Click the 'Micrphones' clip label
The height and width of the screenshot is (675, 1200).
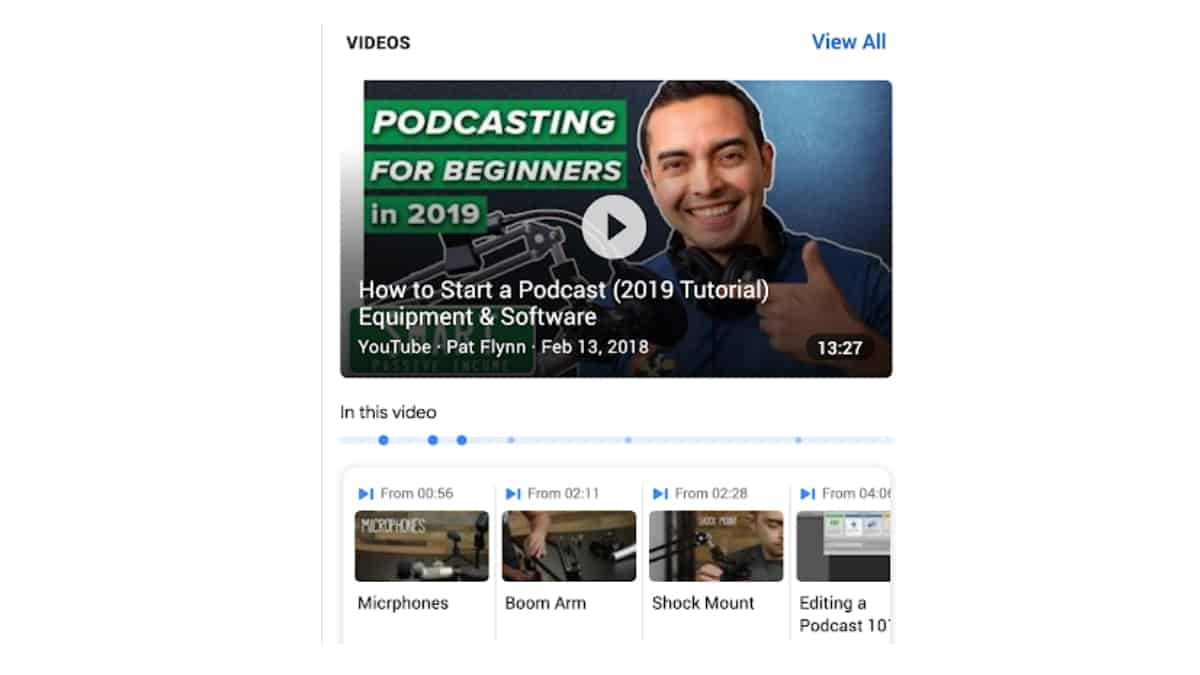coord(403,603)
